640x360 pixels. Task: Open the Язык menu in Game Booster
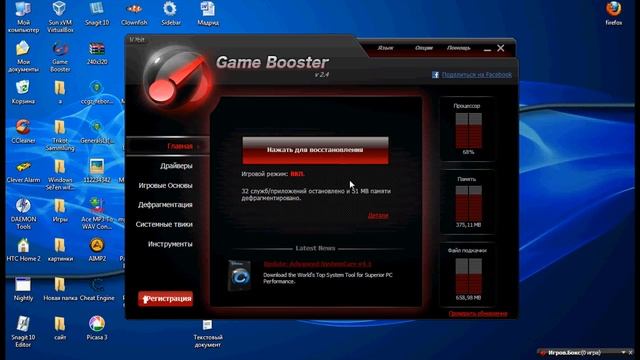385,48
